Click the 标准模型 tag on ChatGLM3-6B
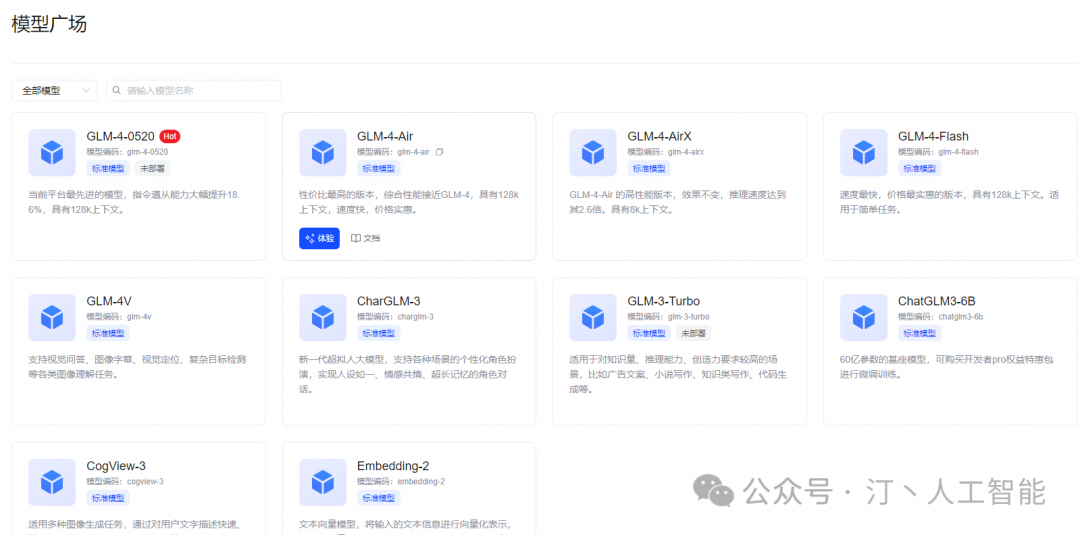This screenshot has width=1080, height=535. click(920, 333)
